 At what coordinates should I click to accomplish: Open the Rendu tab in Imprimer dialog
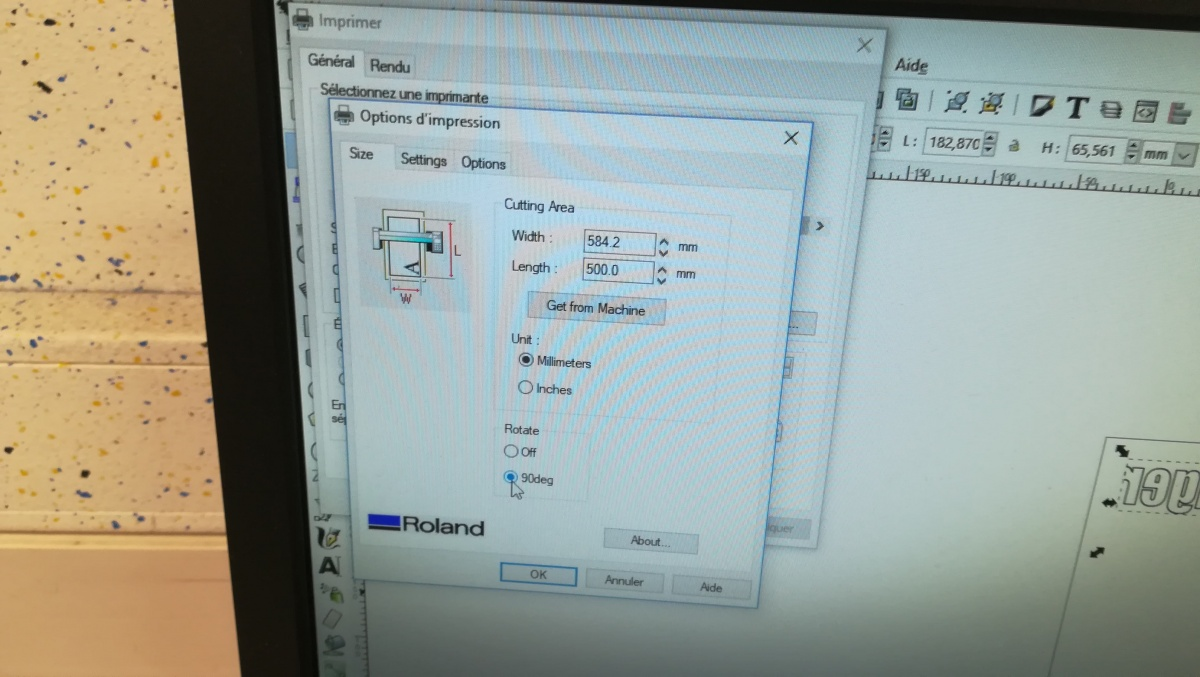tap(389, 66)
